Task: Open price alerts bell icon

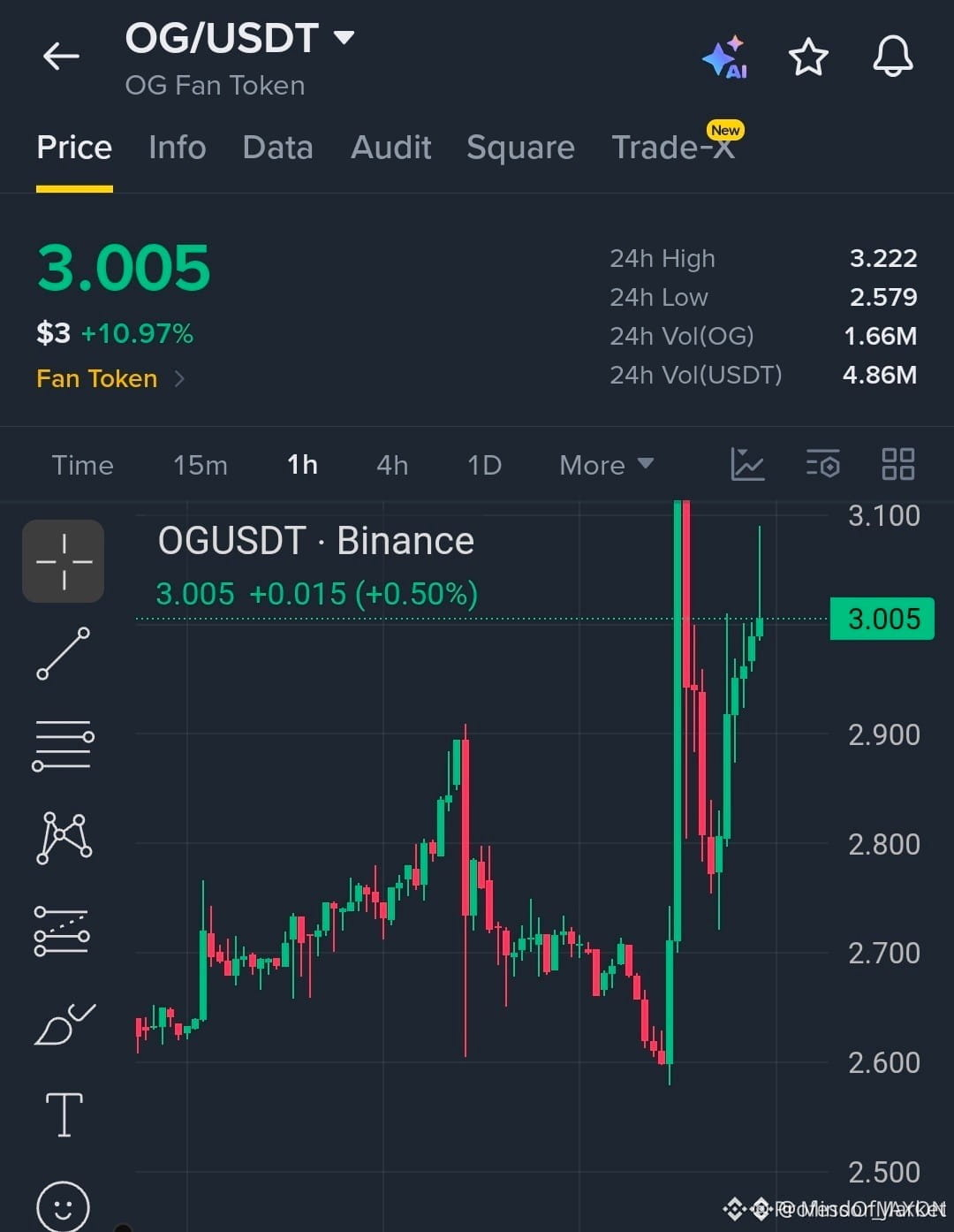Action: pos(893,57)
